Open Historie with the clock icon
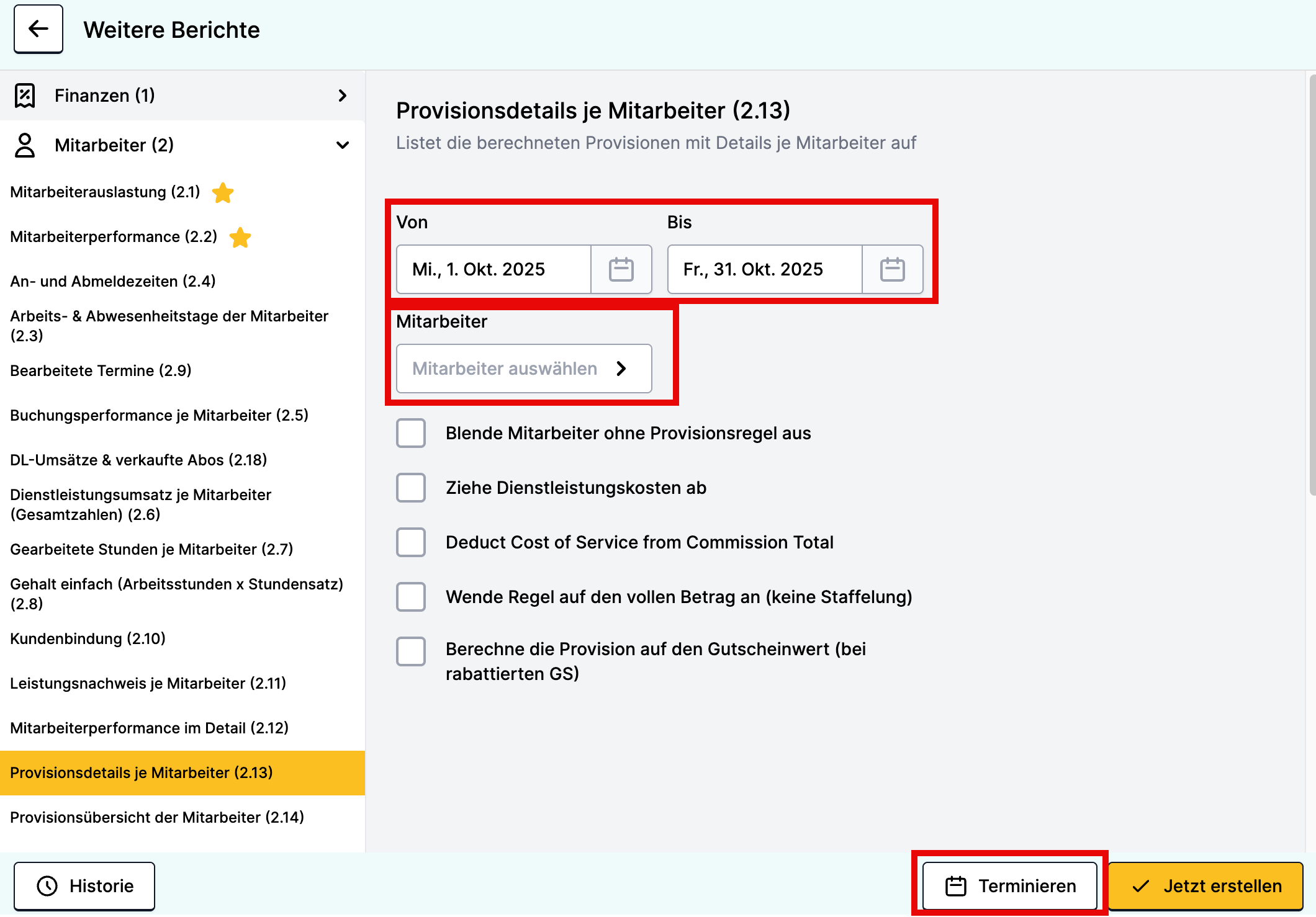1316x917 pixels. (x=84, y=886)
